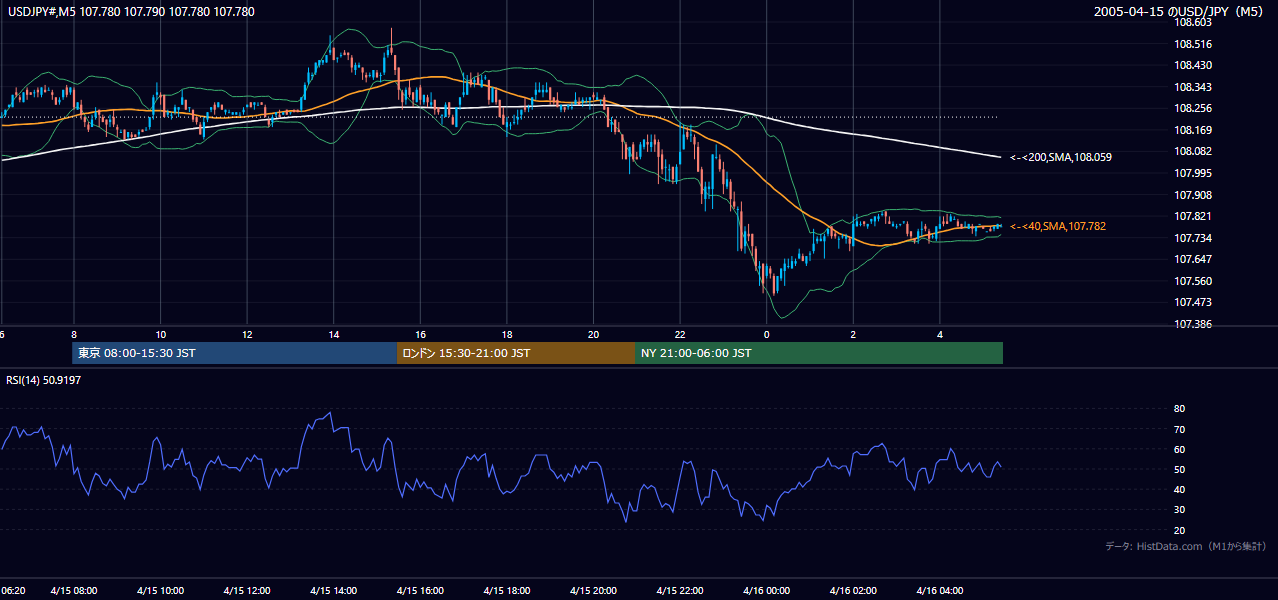Viewport: 1278px width, 600px height.
Task: Click the 4/15 10:00 bottom time label
Action: [x=161, y=591]
